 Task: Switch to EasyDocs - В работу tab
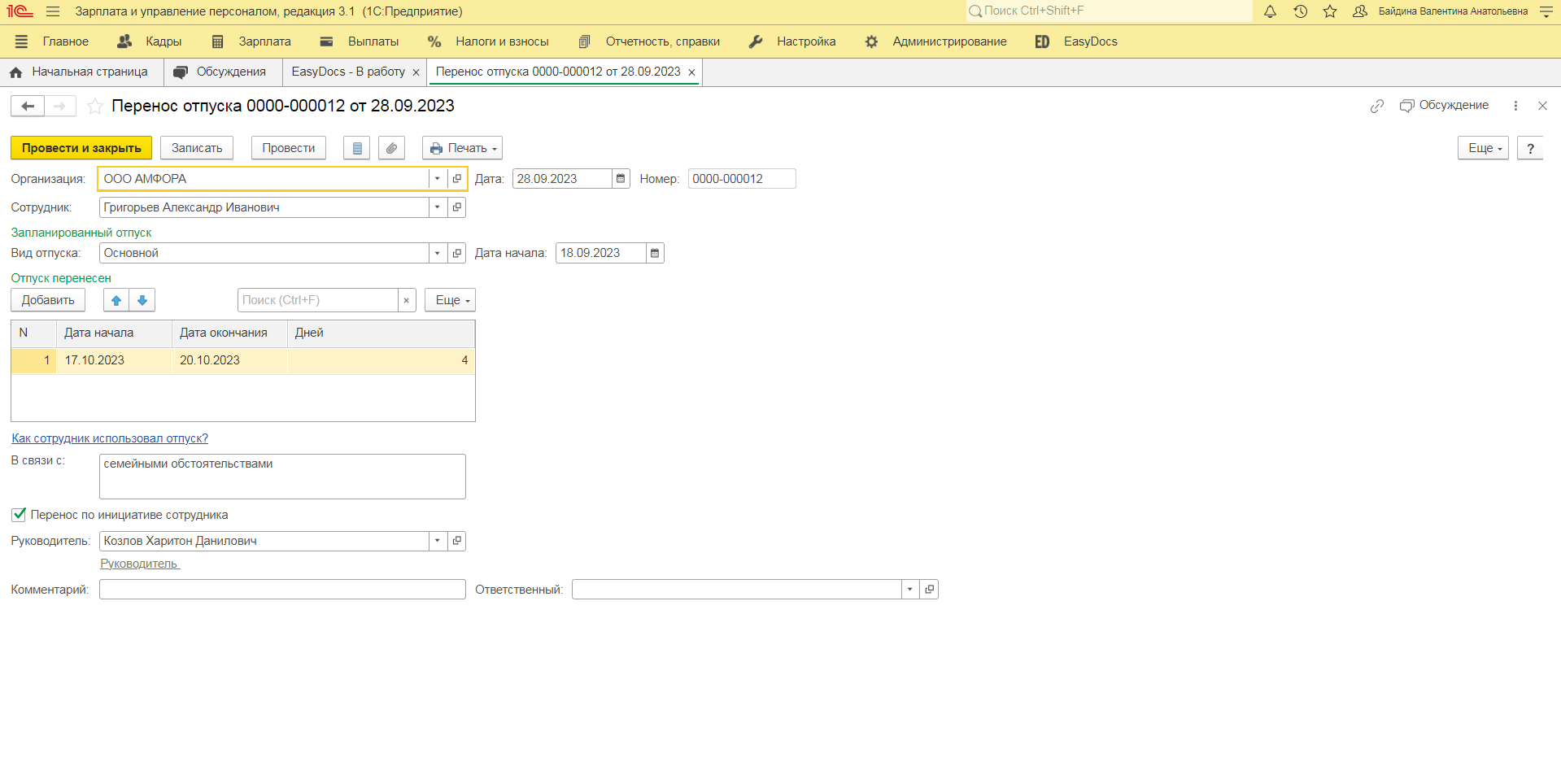(348, 72)
